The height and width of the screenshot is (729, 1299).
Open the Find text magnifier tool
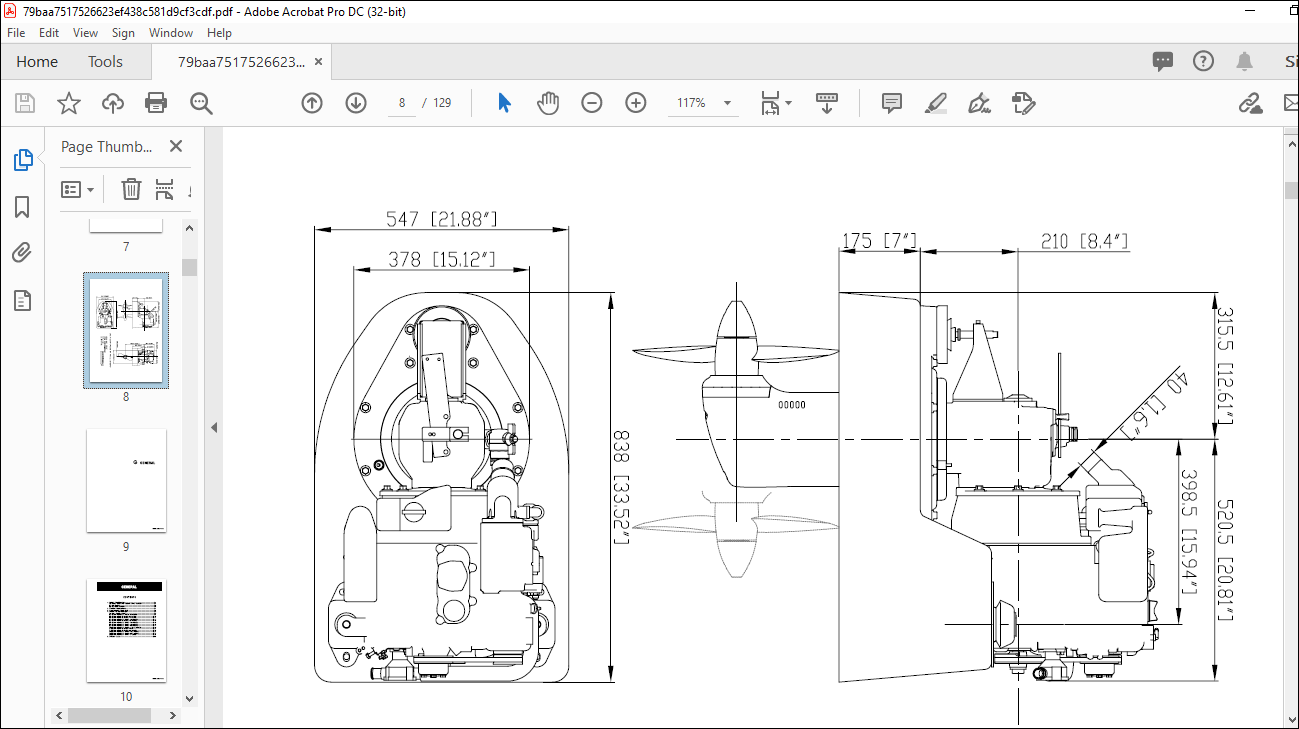pos(201,103)
